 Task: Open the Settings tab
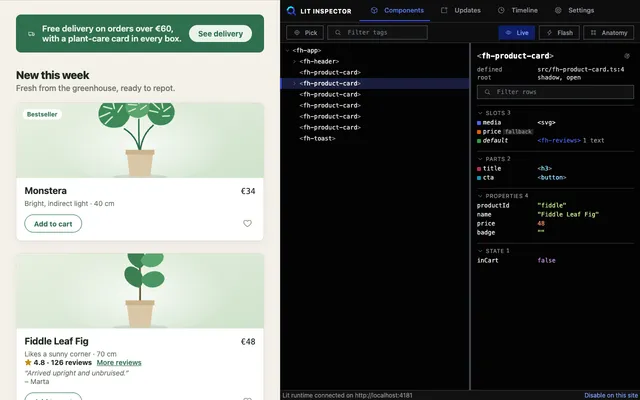click(x=574, y=11)
